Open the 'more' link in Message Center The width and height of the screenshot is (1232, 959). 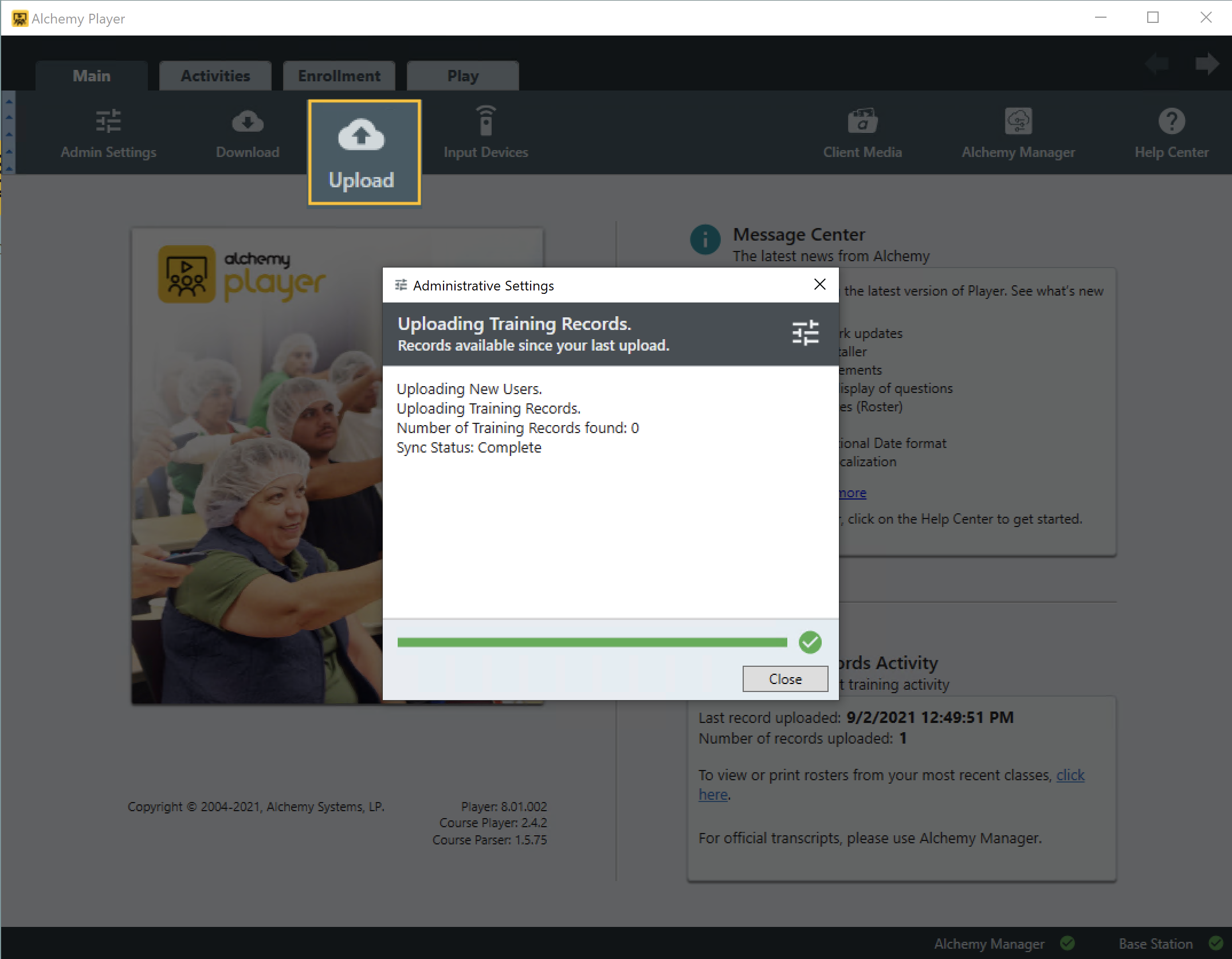[853, 493]
